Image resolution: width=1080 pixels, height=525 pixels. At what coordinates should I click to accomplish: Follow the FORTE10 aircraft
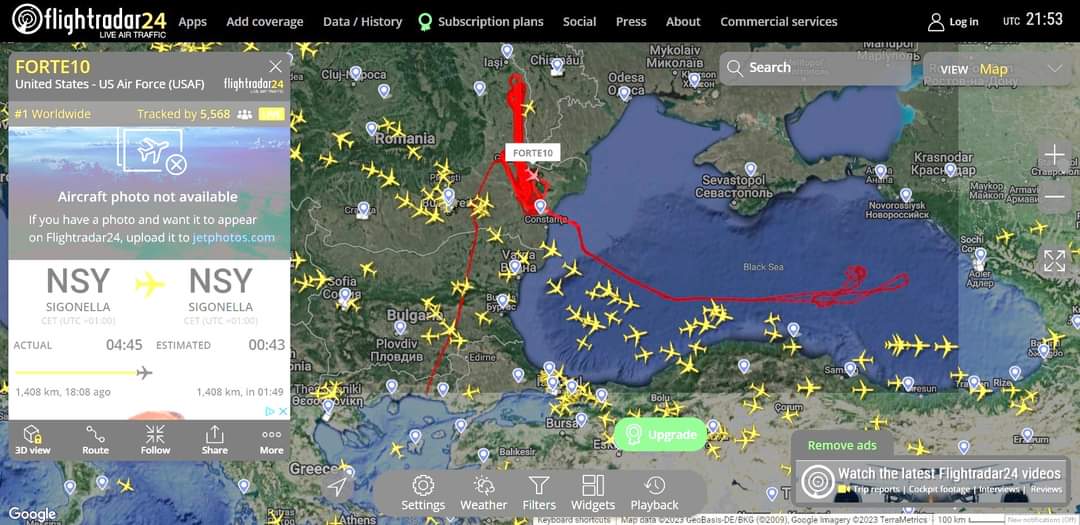(x=155, y=440)
